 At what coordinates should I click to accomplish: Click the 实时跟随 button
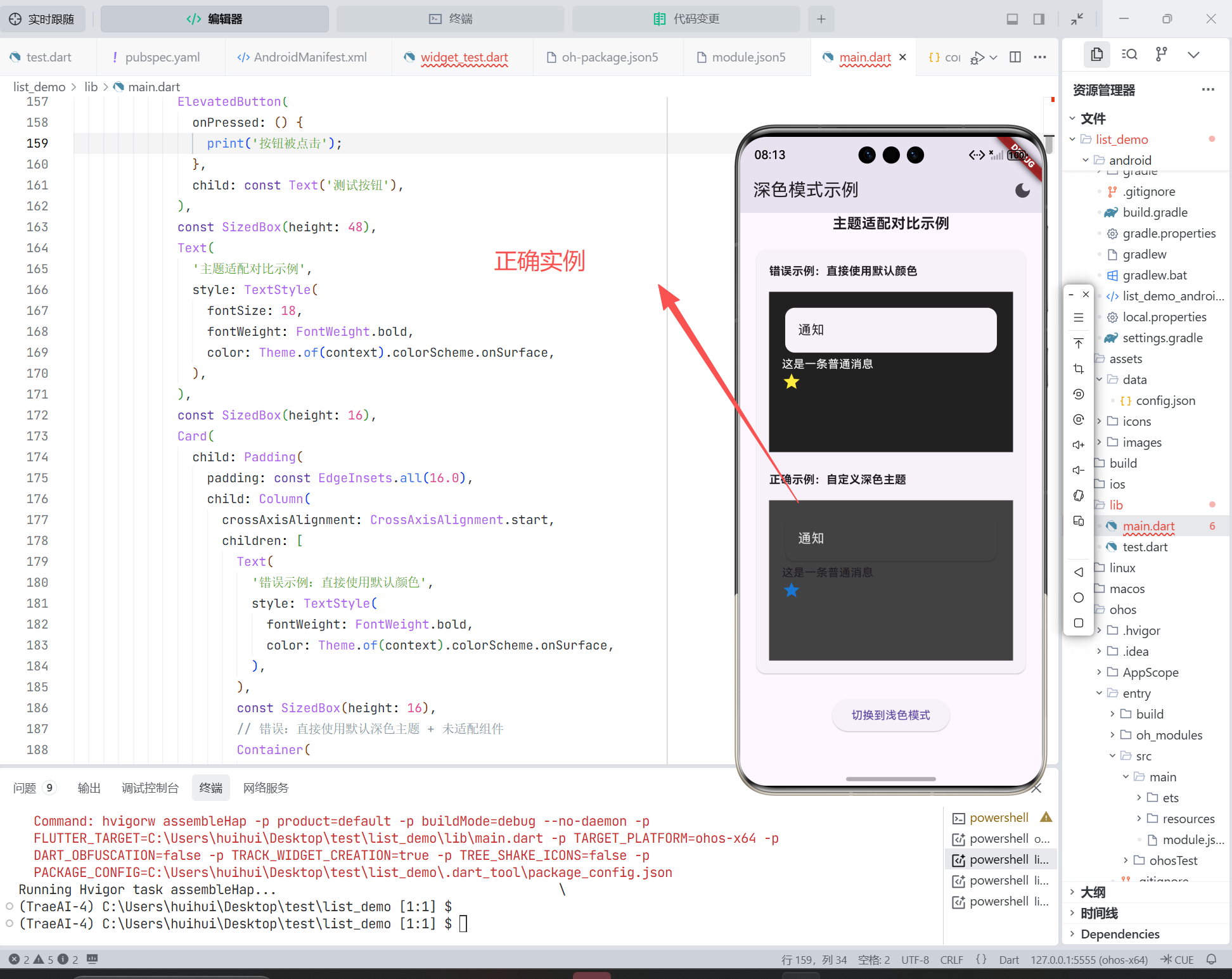pyautogui.click(x=42, y=19)
